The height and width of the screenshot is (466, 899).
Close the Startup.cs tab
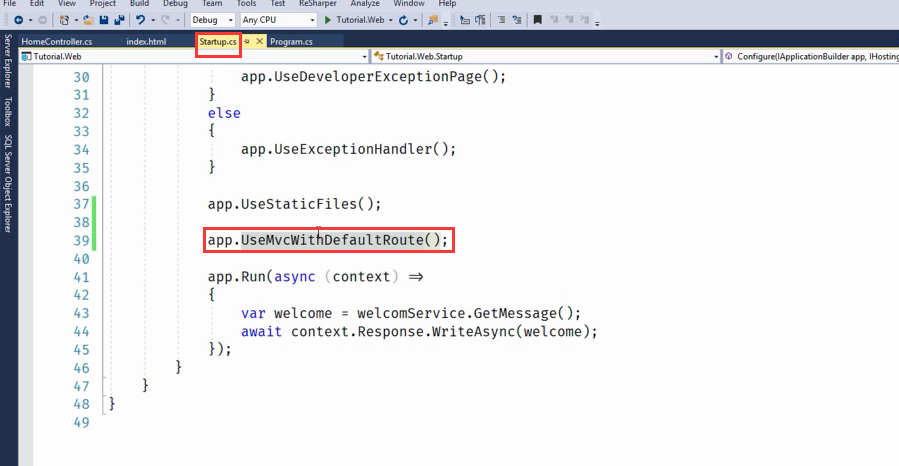tap(260, 41)
